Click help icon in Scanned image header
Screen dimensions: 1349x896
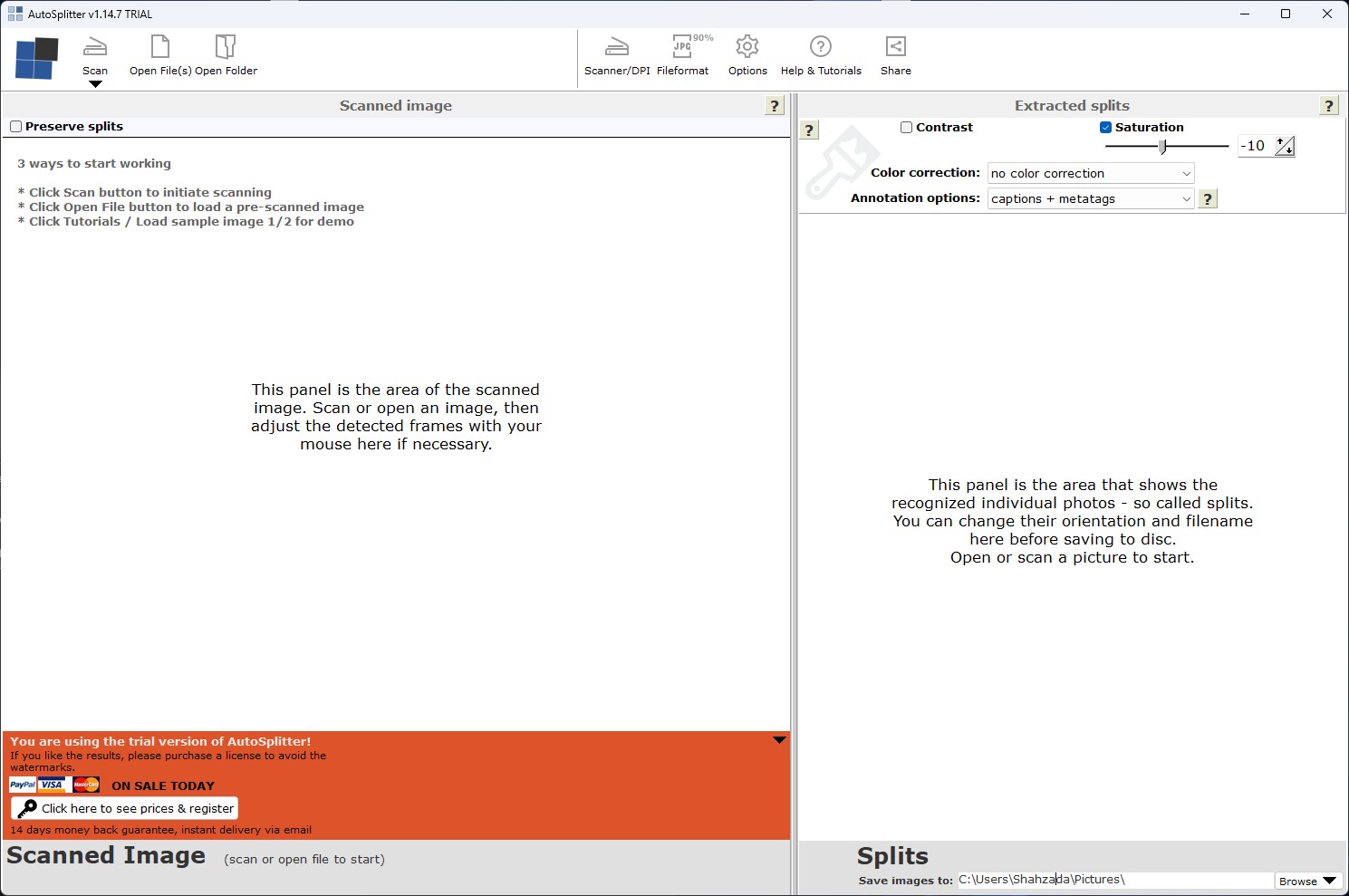775,106
